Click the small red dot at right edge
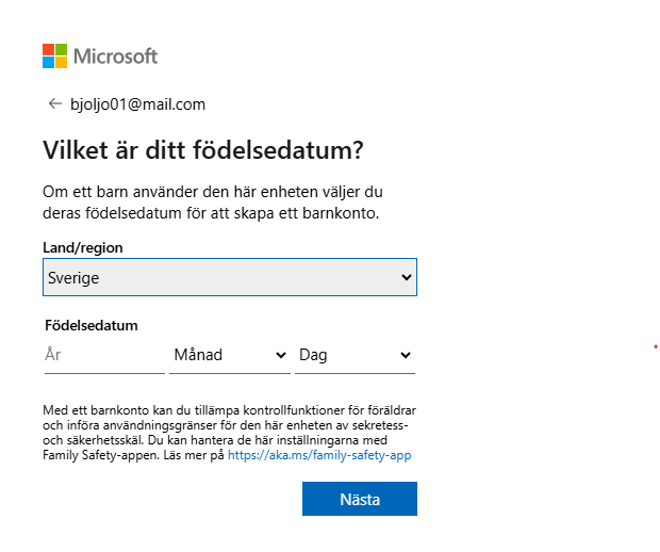 click(655, 347)
